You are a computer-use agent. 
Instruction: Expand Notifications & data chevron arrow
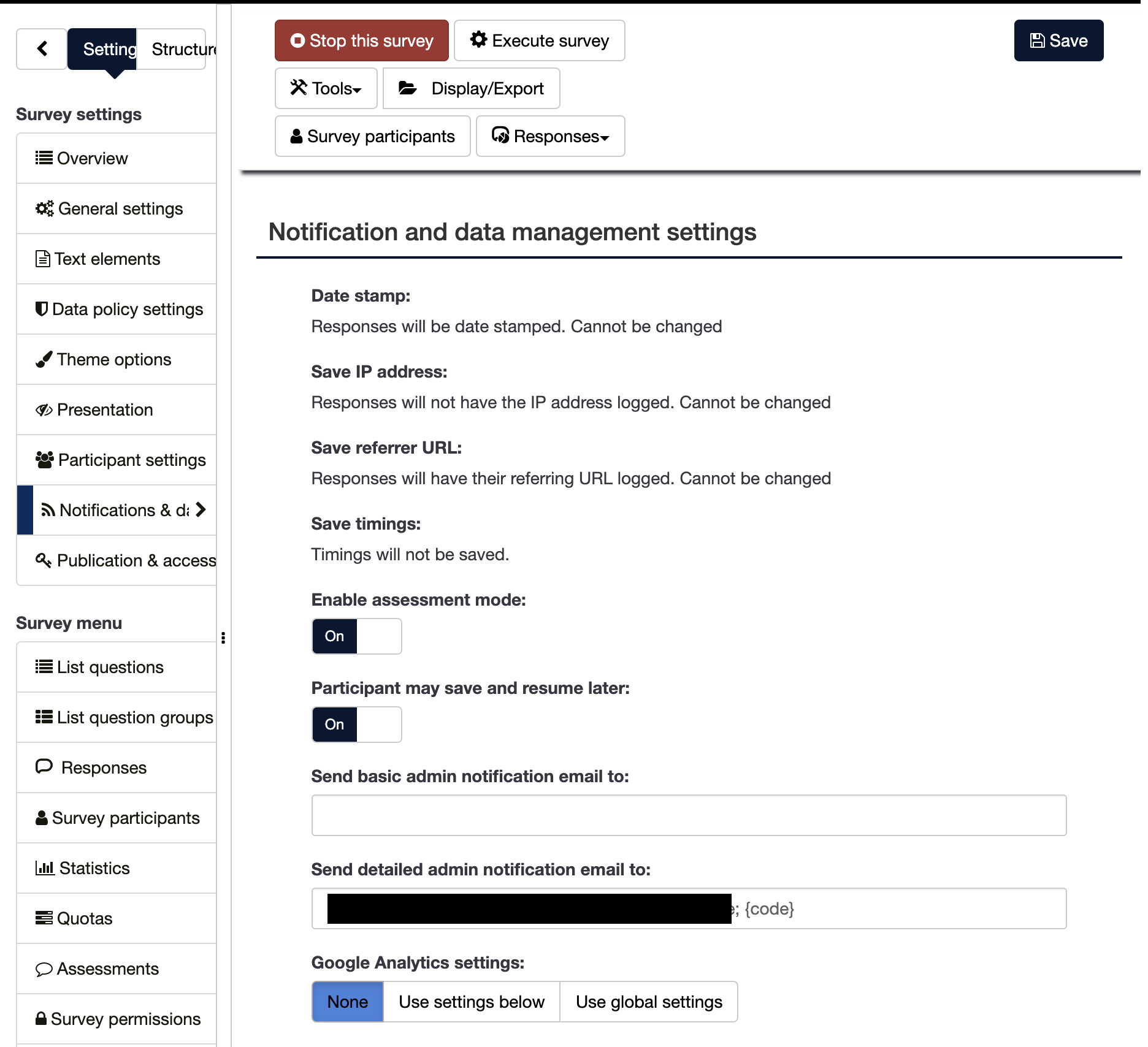201,510
